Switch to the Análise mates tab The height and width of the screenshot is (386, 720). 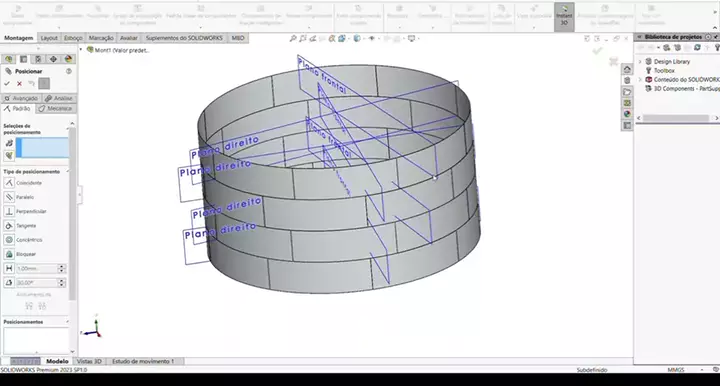(x=59, y=98)
